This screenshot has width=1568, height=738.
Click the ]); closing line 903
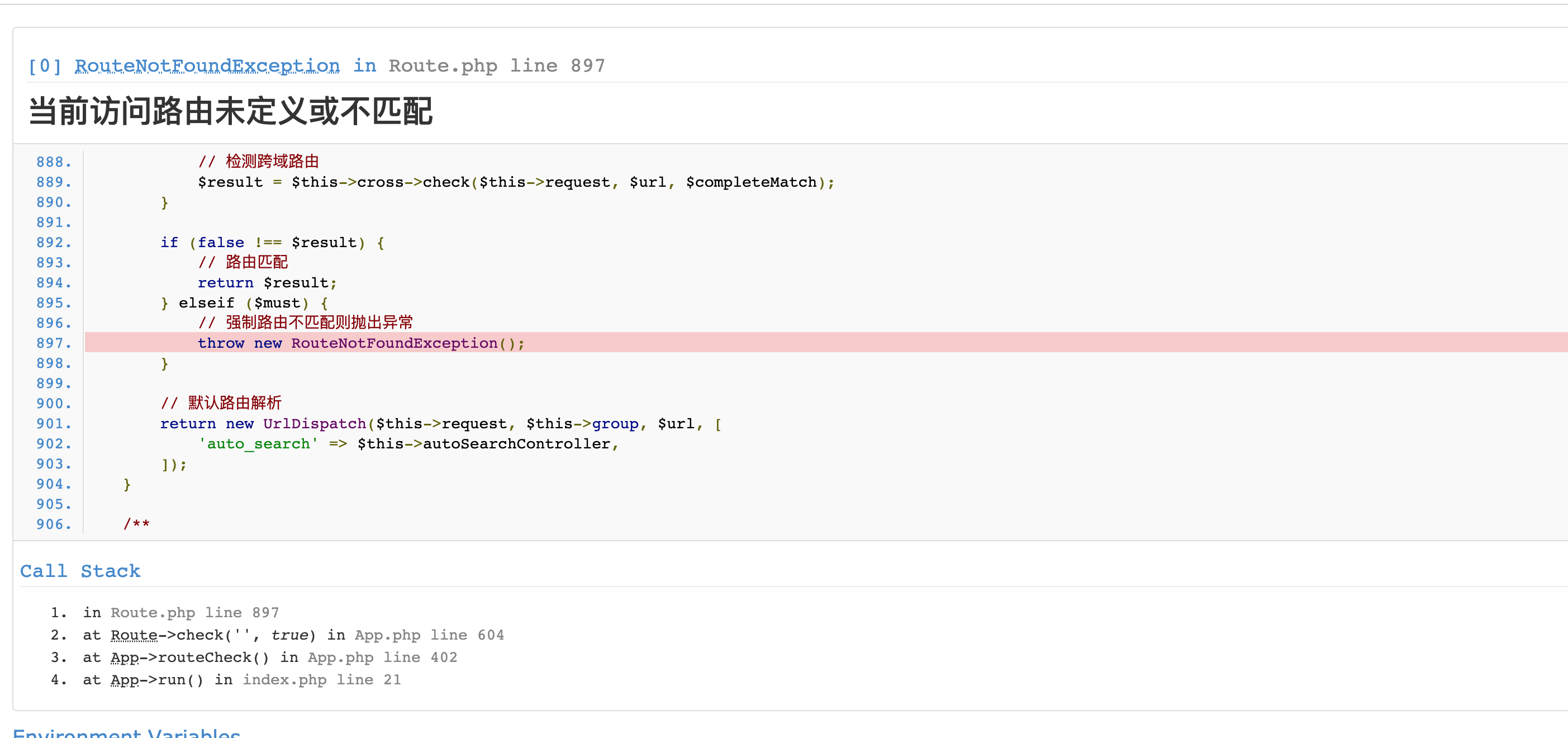[174, 464]
